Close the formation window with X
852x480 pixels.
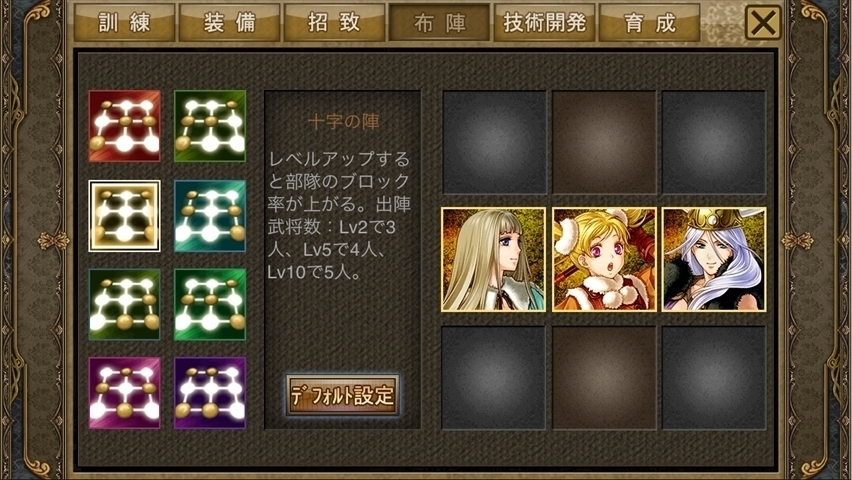click(x=763, y=22)
